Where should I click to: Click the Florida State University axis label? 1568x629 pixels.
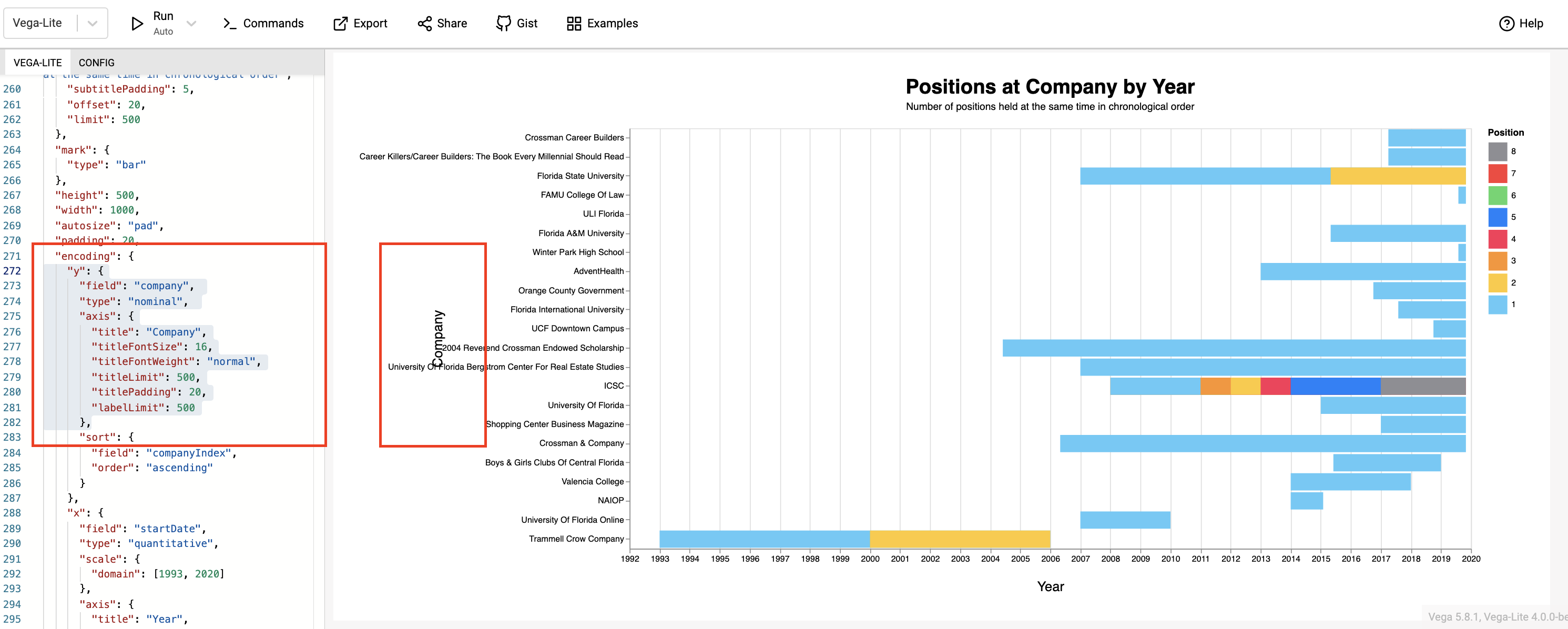point(582,176)
